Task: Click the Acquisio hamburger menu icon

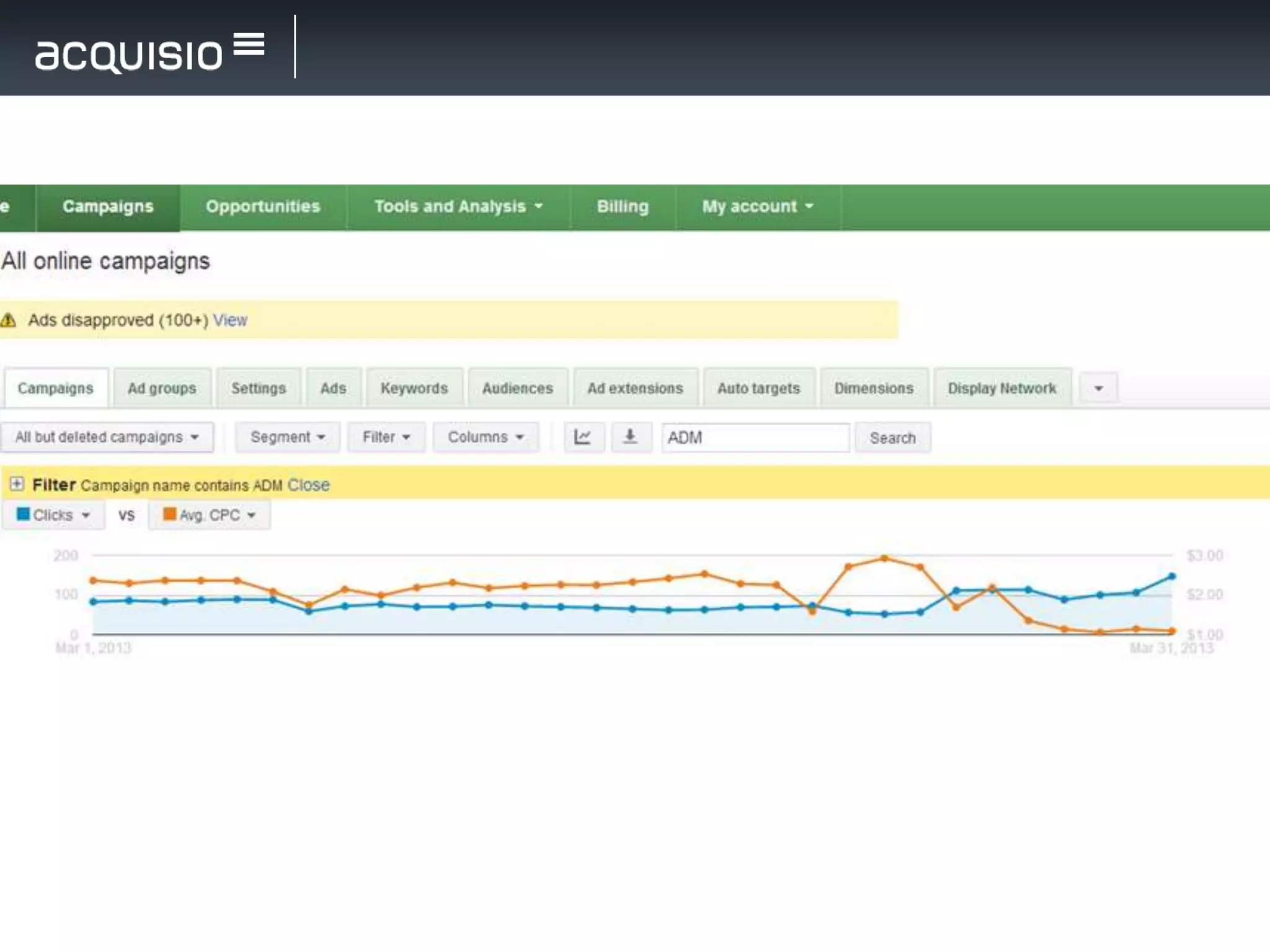Action: (x=249, y=45)
